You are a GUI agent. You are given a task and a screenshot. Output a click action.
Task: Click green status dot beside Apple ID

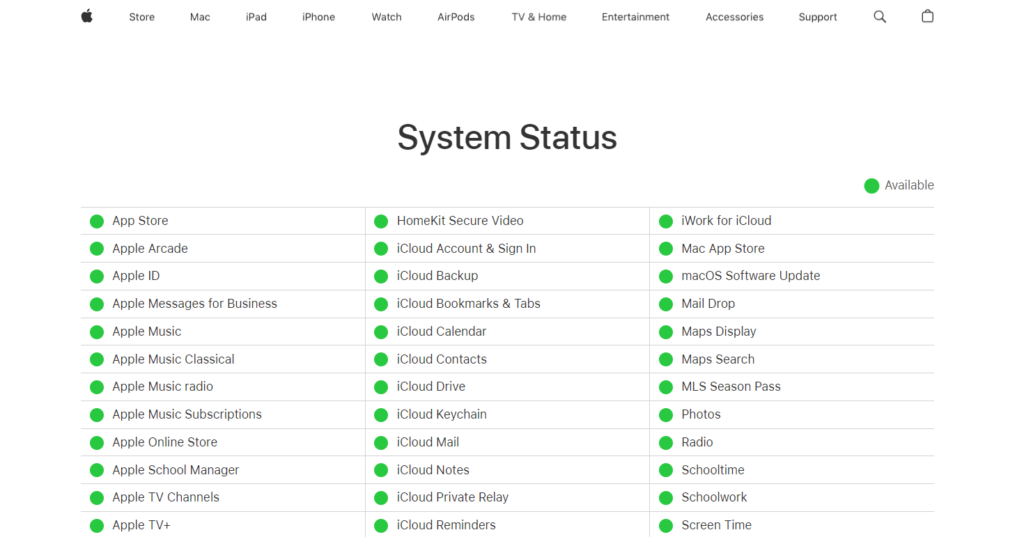point(97,276)
